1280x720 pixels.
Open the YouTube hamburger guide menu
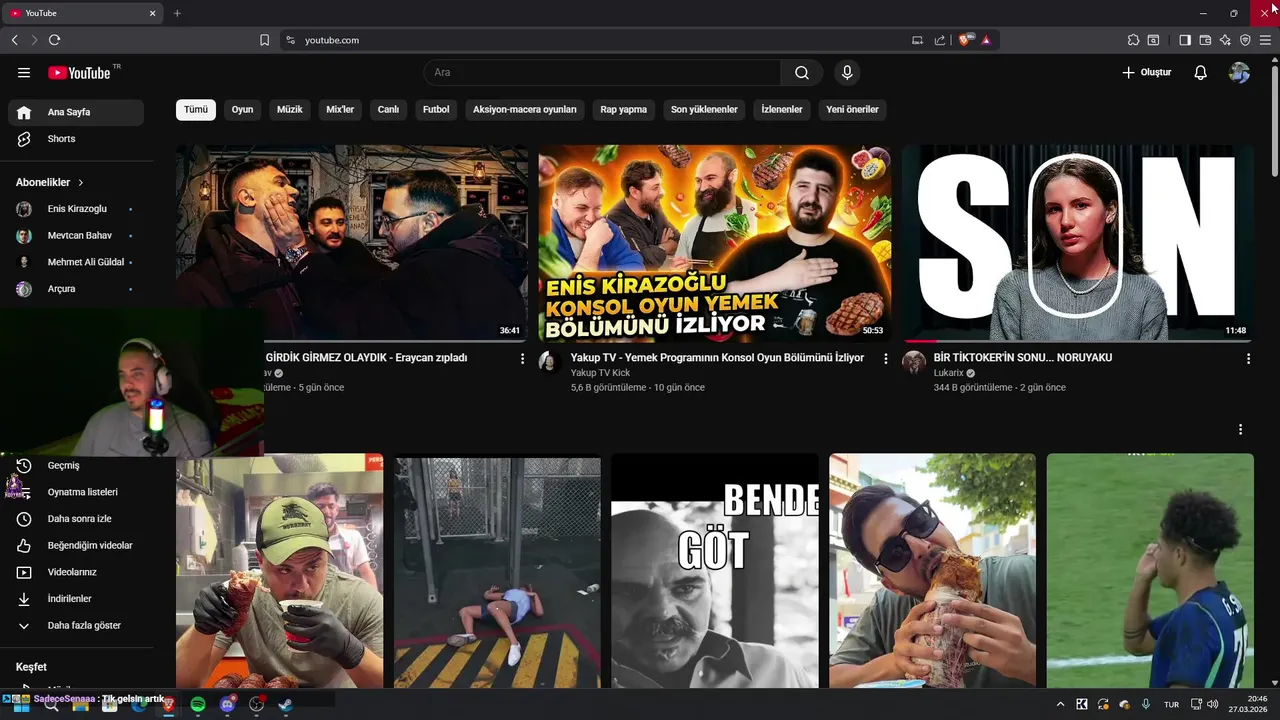click(x=24, y=73)
